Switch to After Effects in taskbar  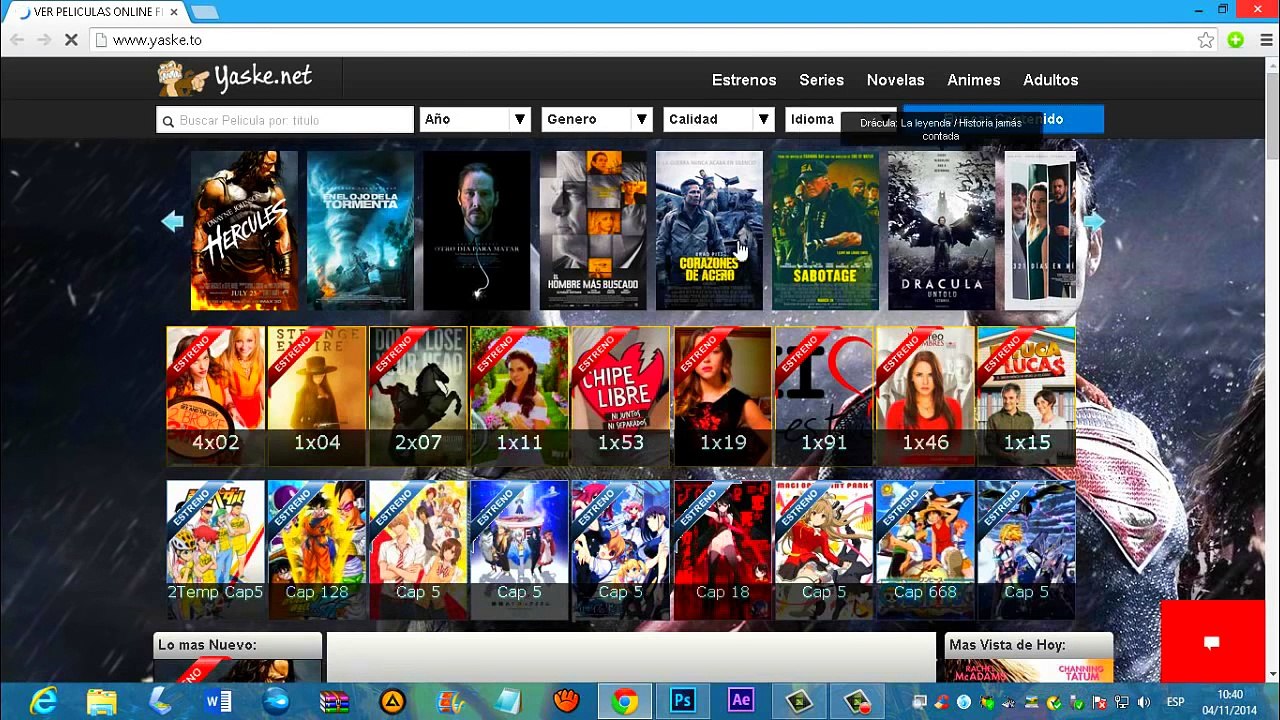tap(741, 701)
